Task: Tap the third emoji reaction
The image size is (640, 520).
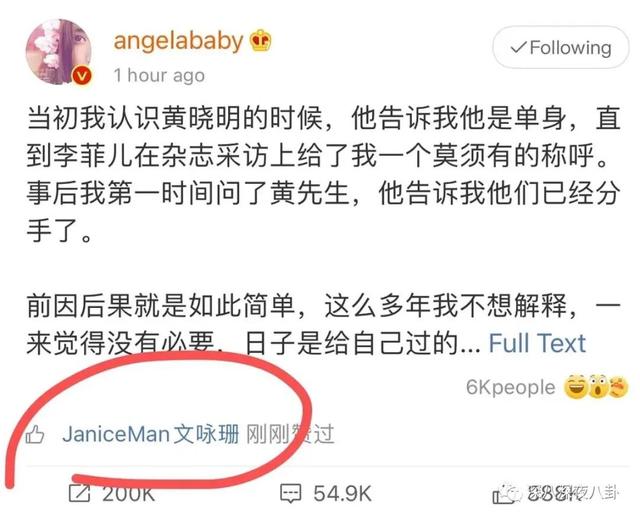Action: click(618, 387)
